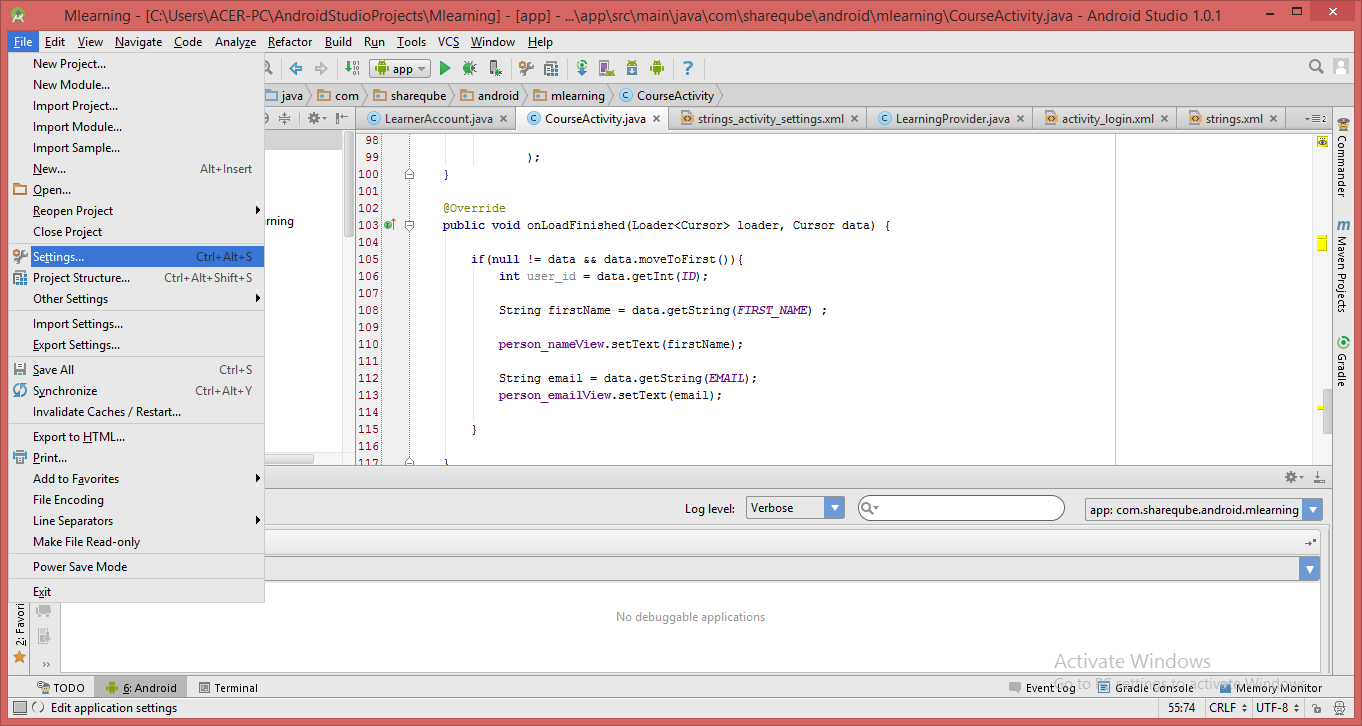Click the Sync Project with Gradle icon
The width and height of the screenshot is (1362, 726).
[x=582, y=69]
